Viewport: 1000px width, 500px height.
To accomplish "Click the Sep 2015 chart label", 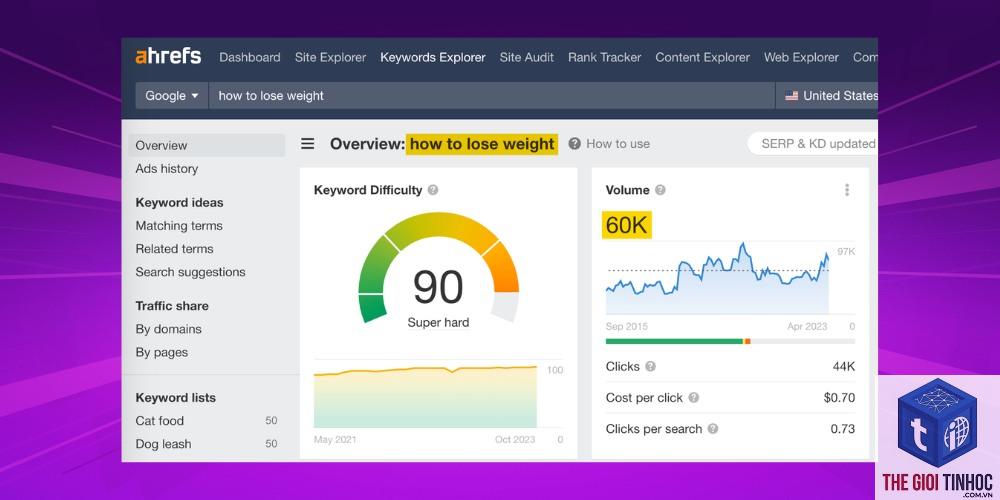I will tap(626, 327).
